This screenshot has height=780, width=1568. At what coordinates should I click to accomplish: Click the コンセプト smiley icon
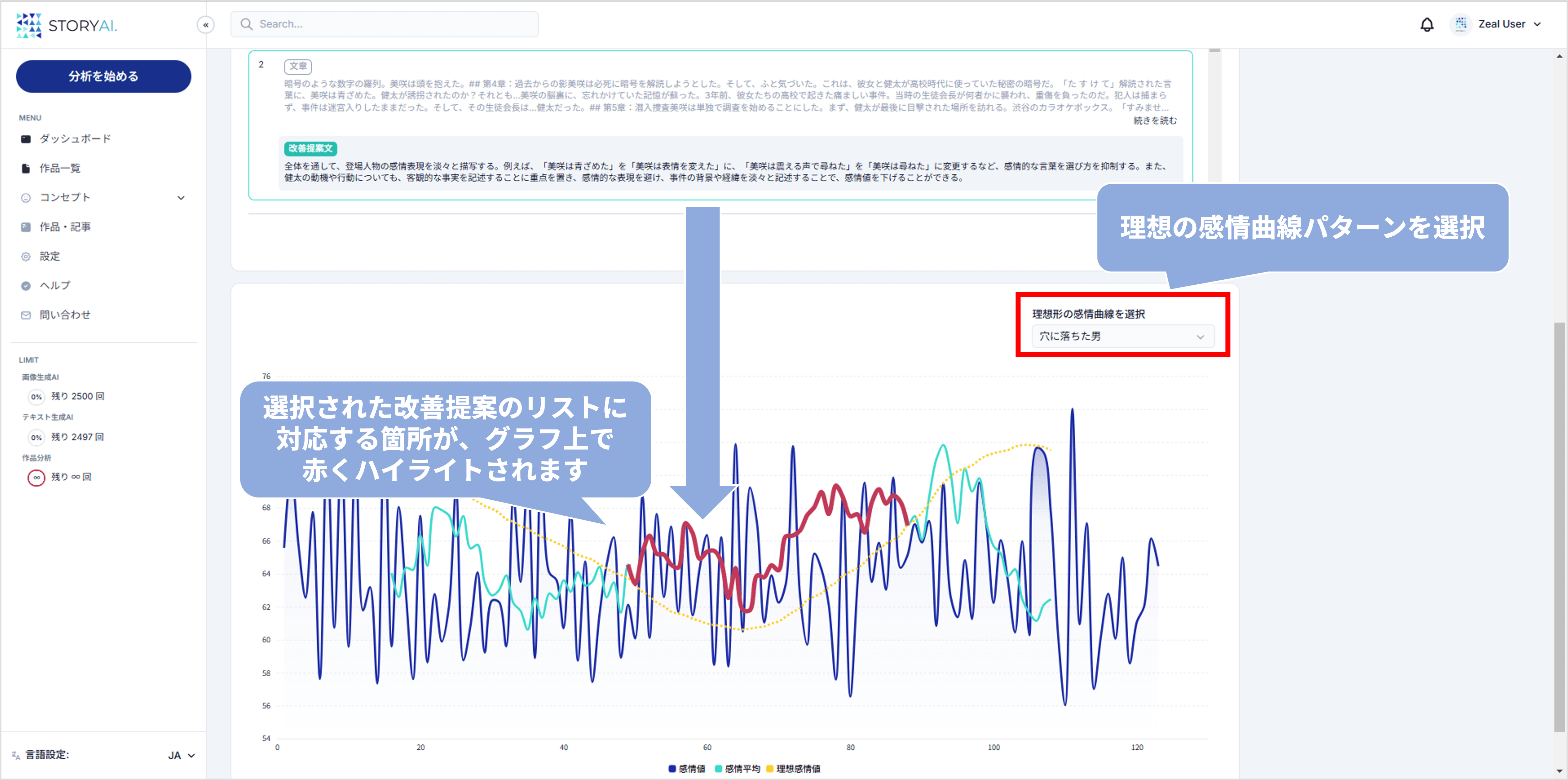pos(26,198)
